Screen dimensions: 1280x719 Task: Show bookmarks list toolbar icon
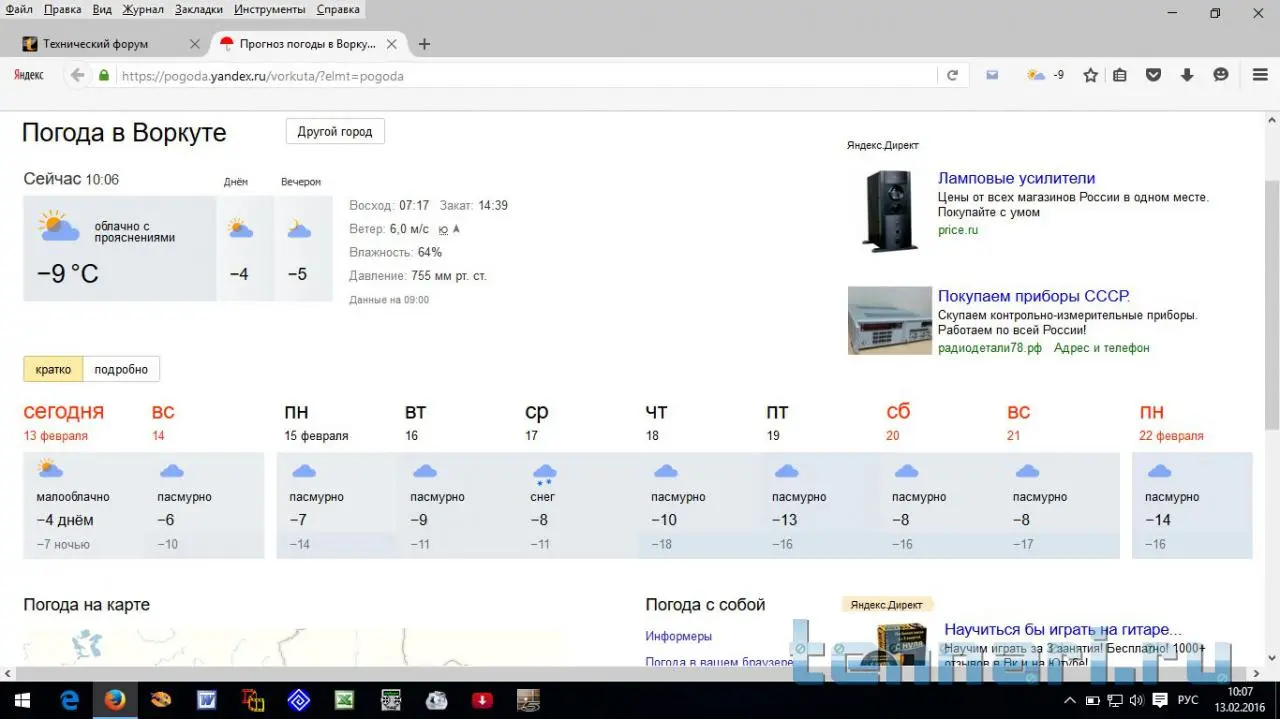click(x=1120, y=75)
